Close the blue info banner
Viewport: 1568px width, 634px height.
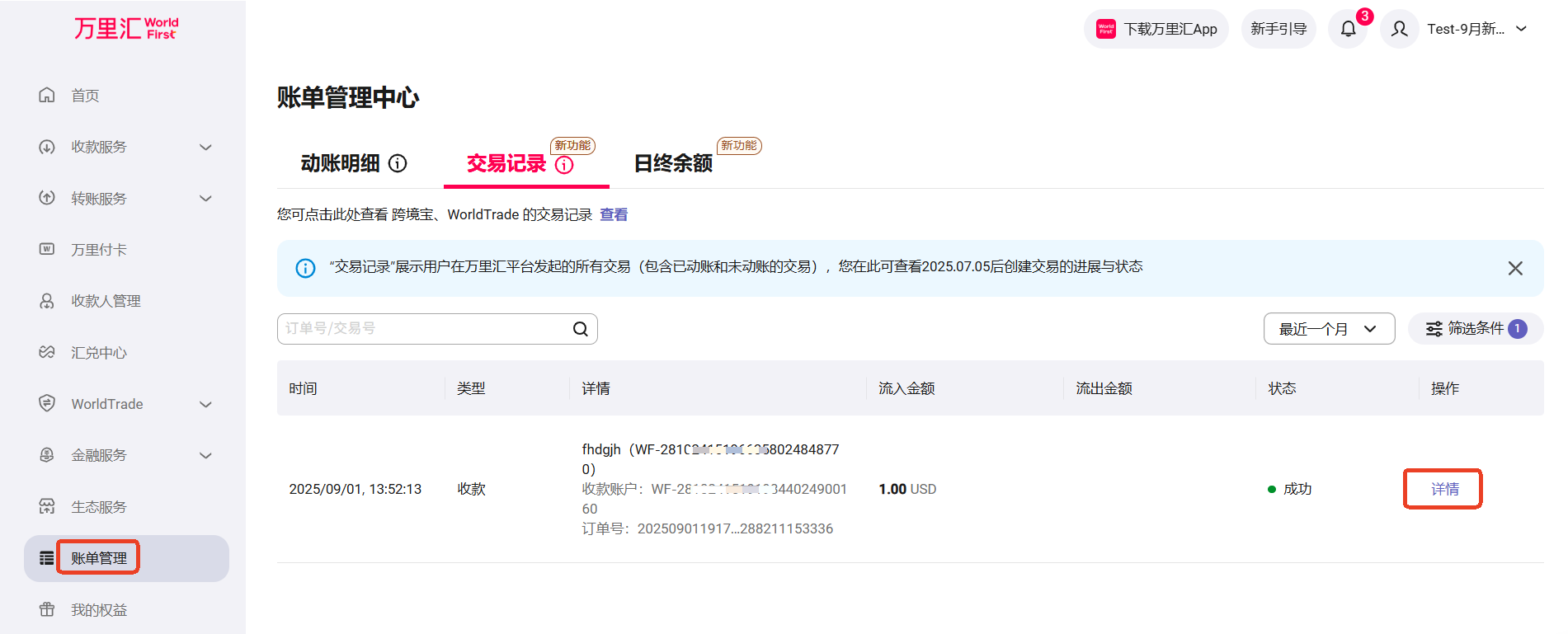point(1514,268)
